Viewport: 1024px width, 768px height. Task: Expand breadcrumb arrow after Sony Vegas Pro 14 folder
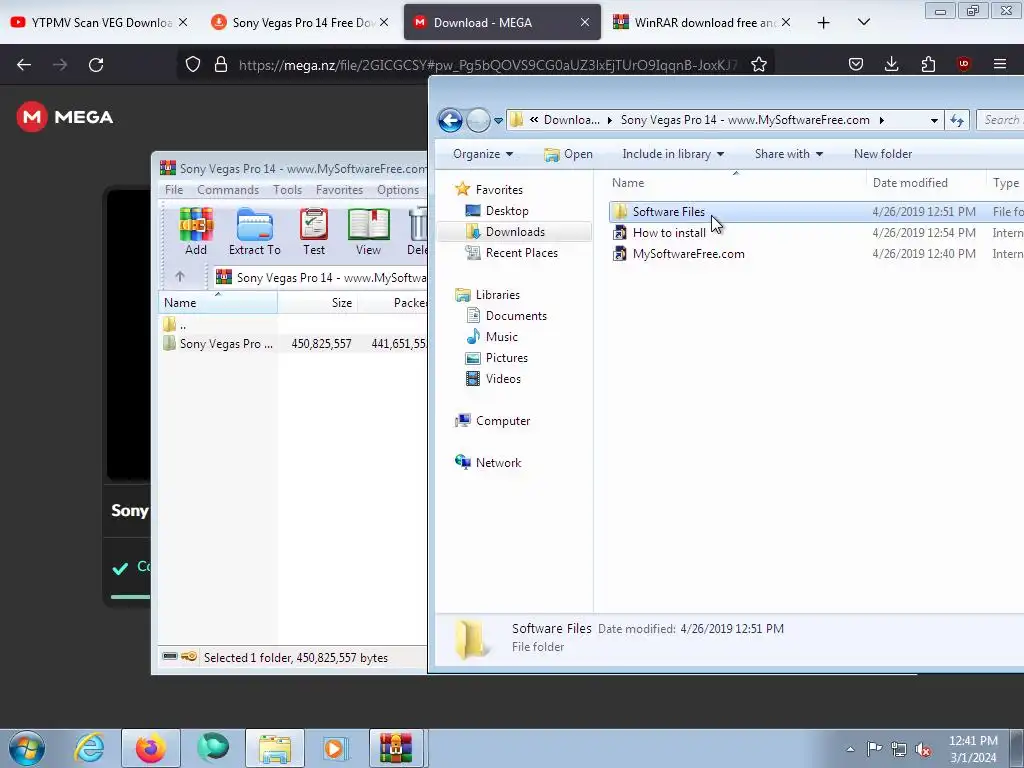[882, 120]
